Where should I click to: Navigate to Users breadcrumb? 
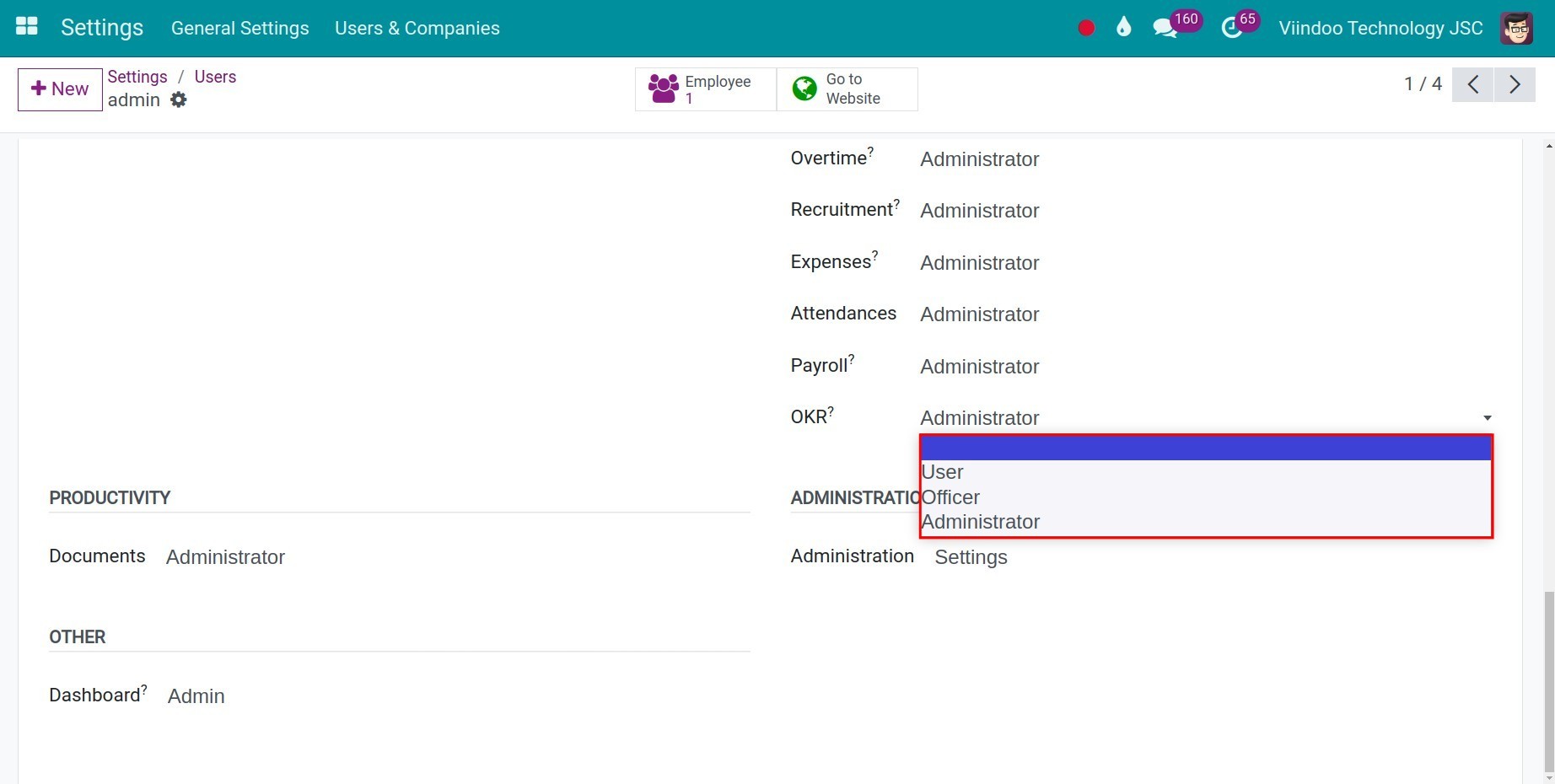[215, 77]
